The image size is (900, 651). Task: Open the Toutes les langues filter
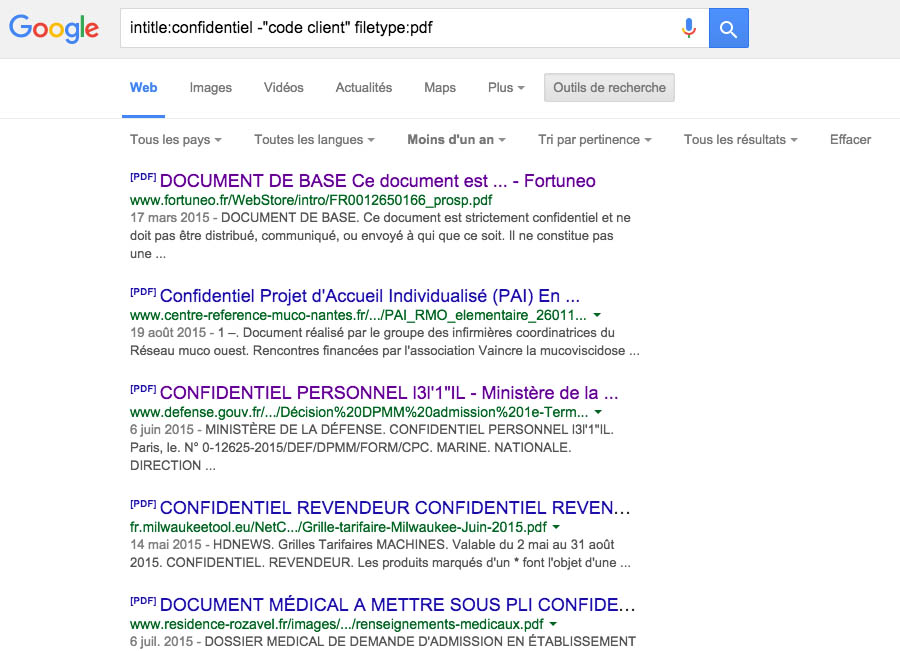pos(315,140)
